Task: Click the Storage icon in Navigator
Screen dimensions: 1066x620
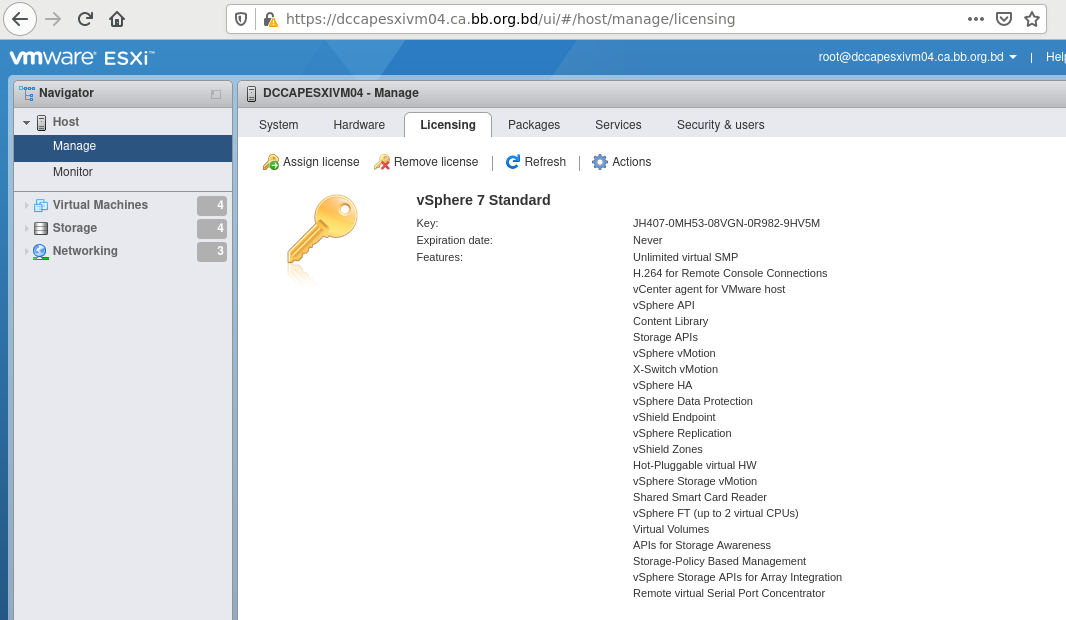Action: point(41,228)
